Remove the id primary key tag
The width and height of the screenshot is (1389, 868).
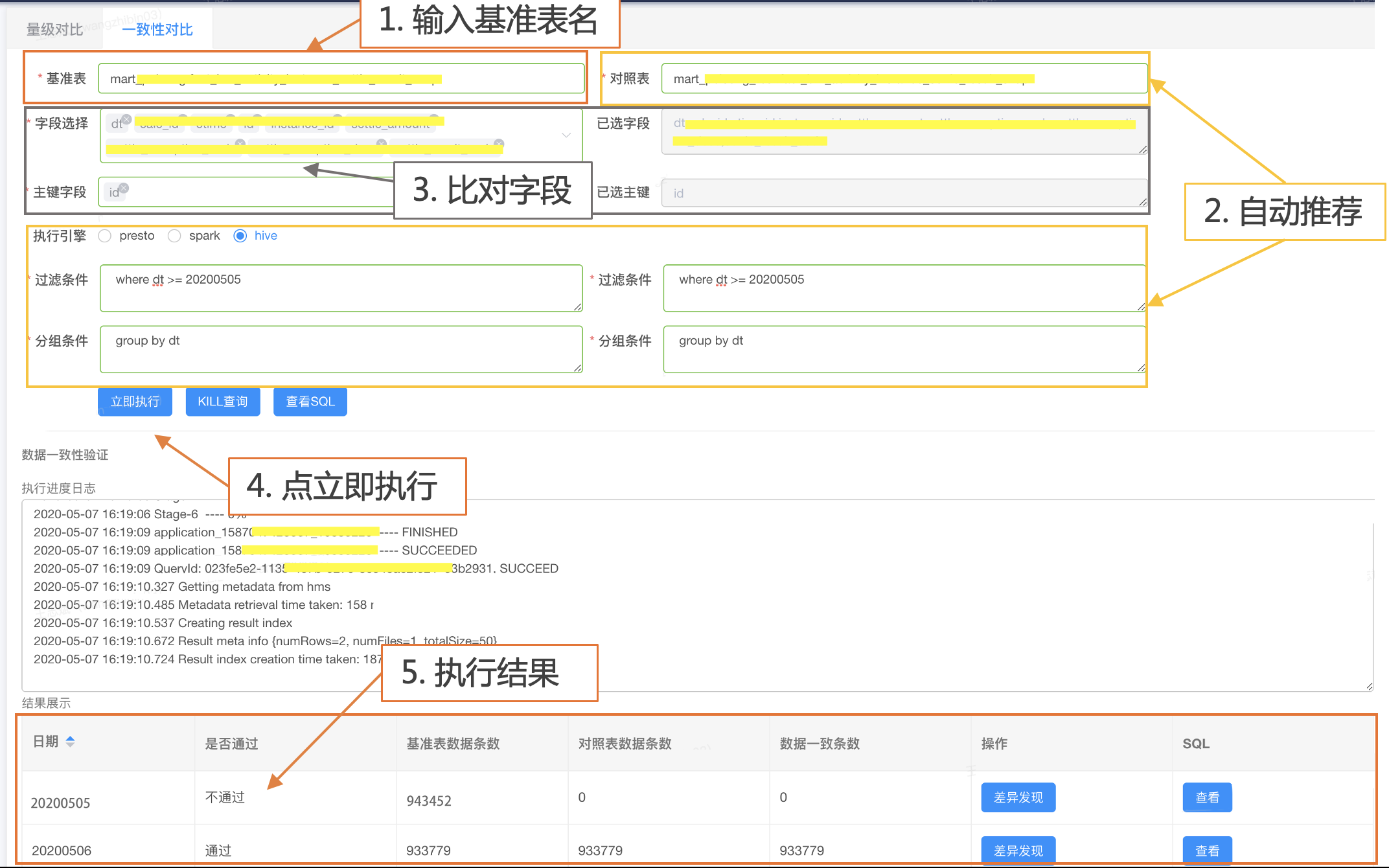pos(124,188)
